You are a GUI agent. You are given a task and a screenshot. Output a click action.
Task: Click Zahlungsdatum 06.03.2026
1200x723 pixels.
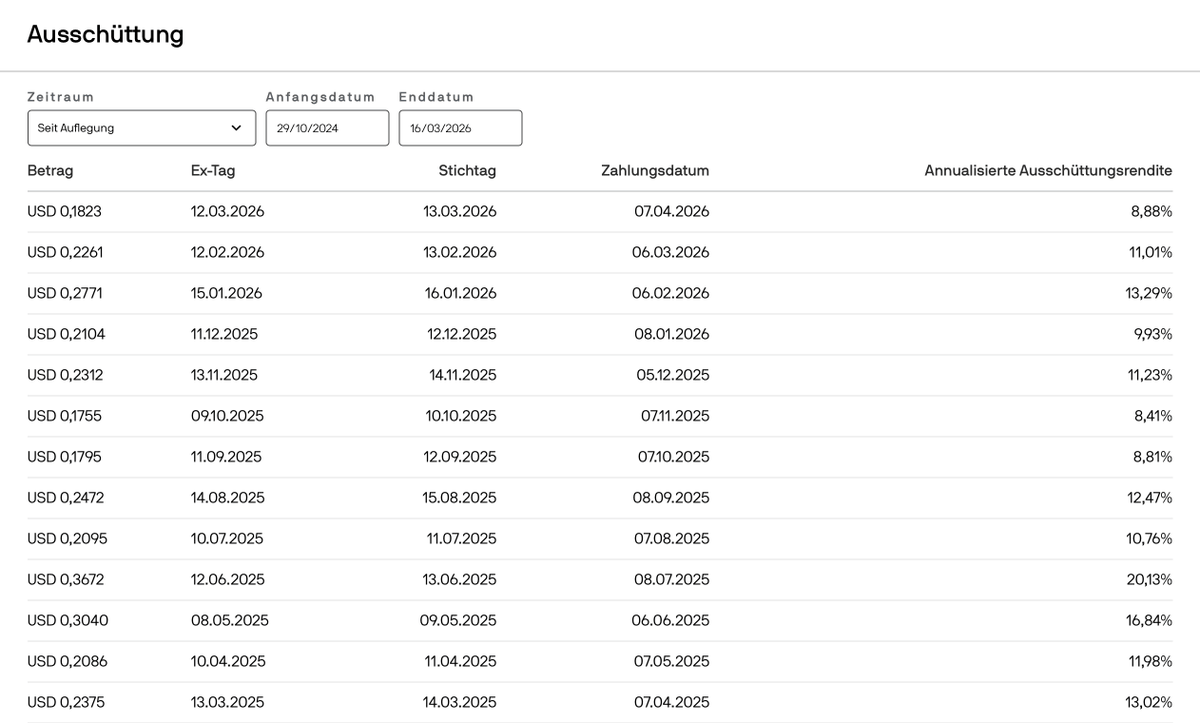[671, 253]
